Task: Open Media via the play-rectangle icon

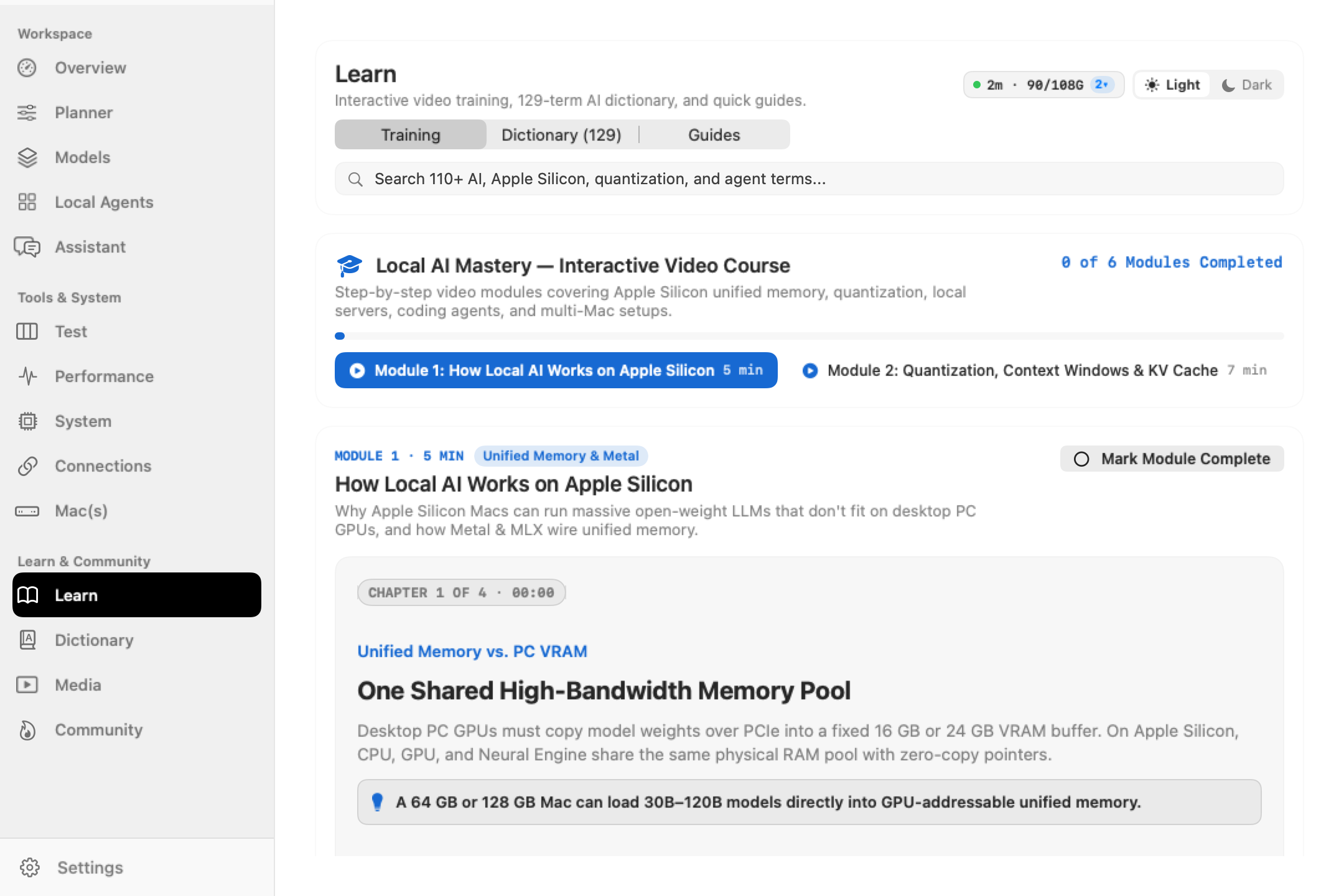Action: coord(27,684)
